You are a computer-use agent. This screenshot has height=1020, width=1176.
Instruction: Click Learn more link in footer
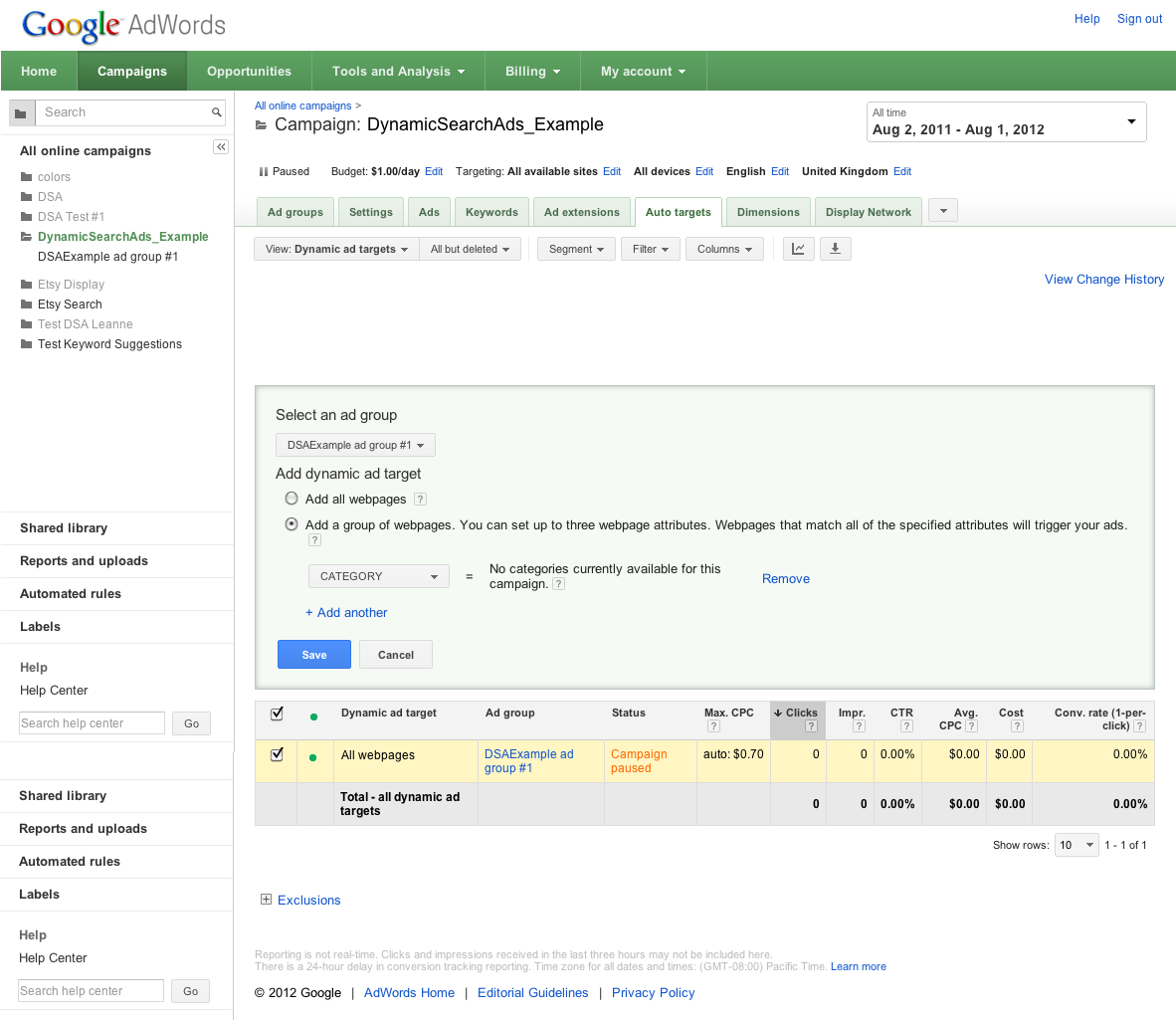pyautogui.click(x=858, y=966)
